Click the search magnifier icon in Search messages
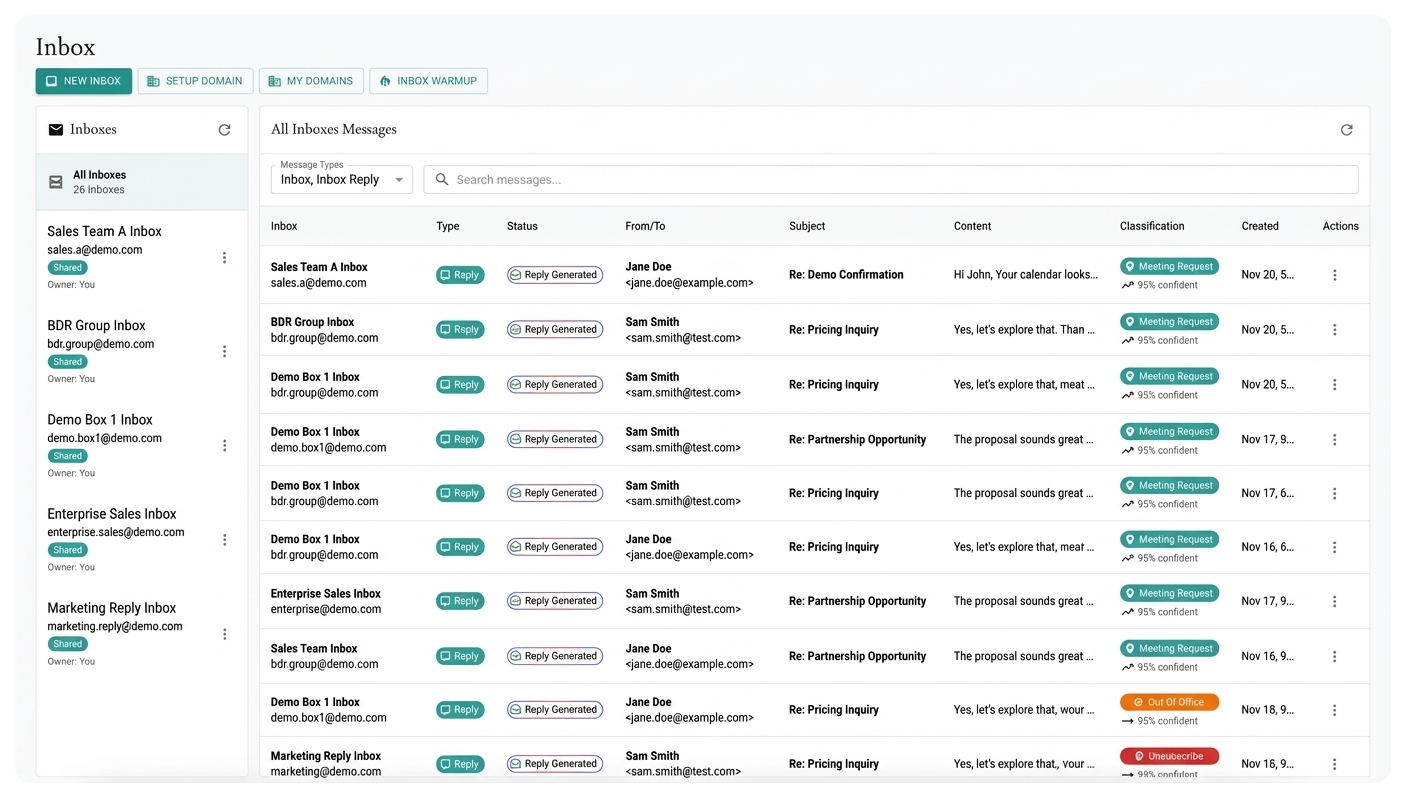The width and height of the screenshot is (1406, 798). click(442, 179)
